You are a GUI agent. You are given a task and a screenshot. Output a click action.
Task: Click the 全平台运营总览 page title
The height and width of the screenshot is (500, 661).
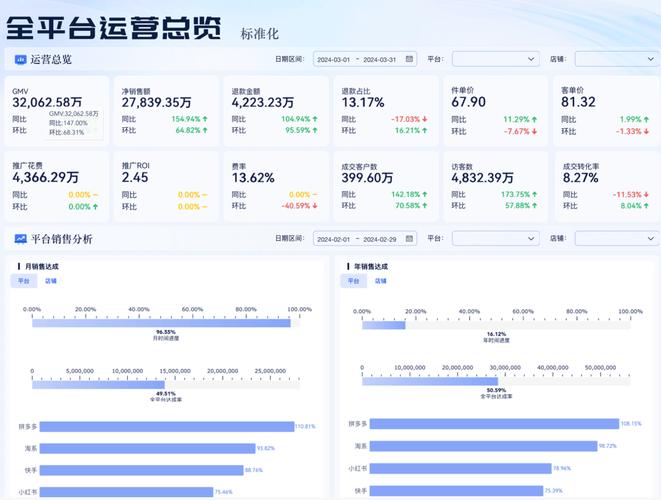(114, 28)
